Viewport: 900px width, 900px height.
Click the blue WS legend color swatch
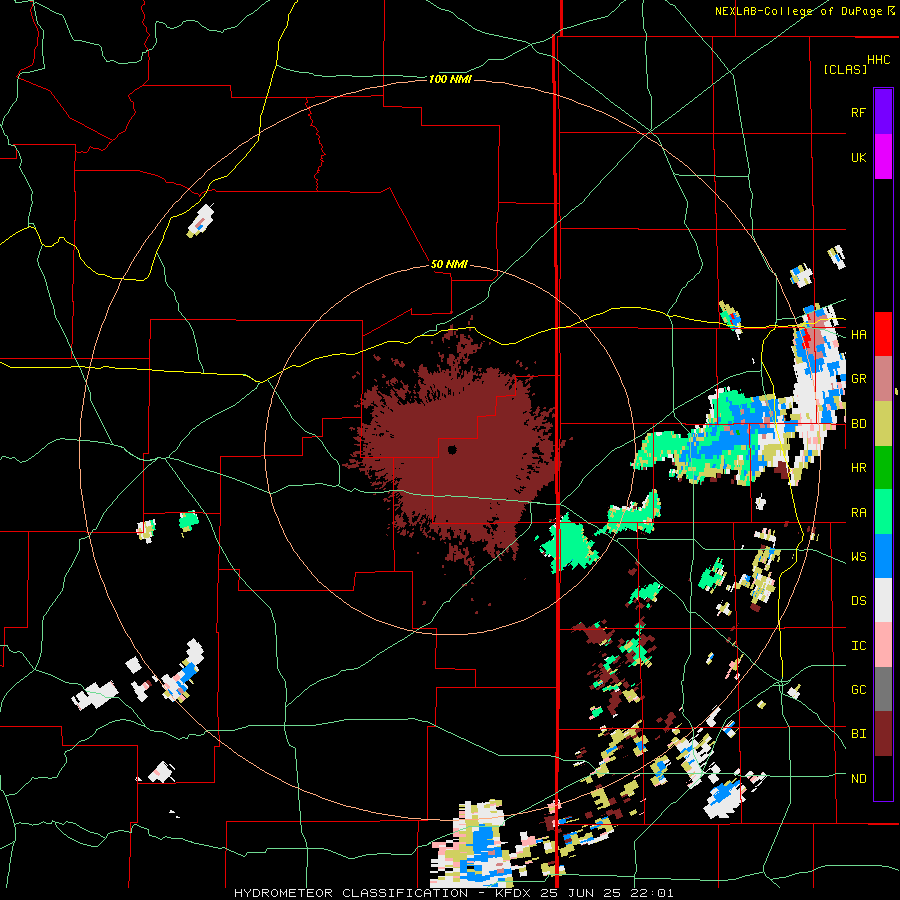coord(883,557)
